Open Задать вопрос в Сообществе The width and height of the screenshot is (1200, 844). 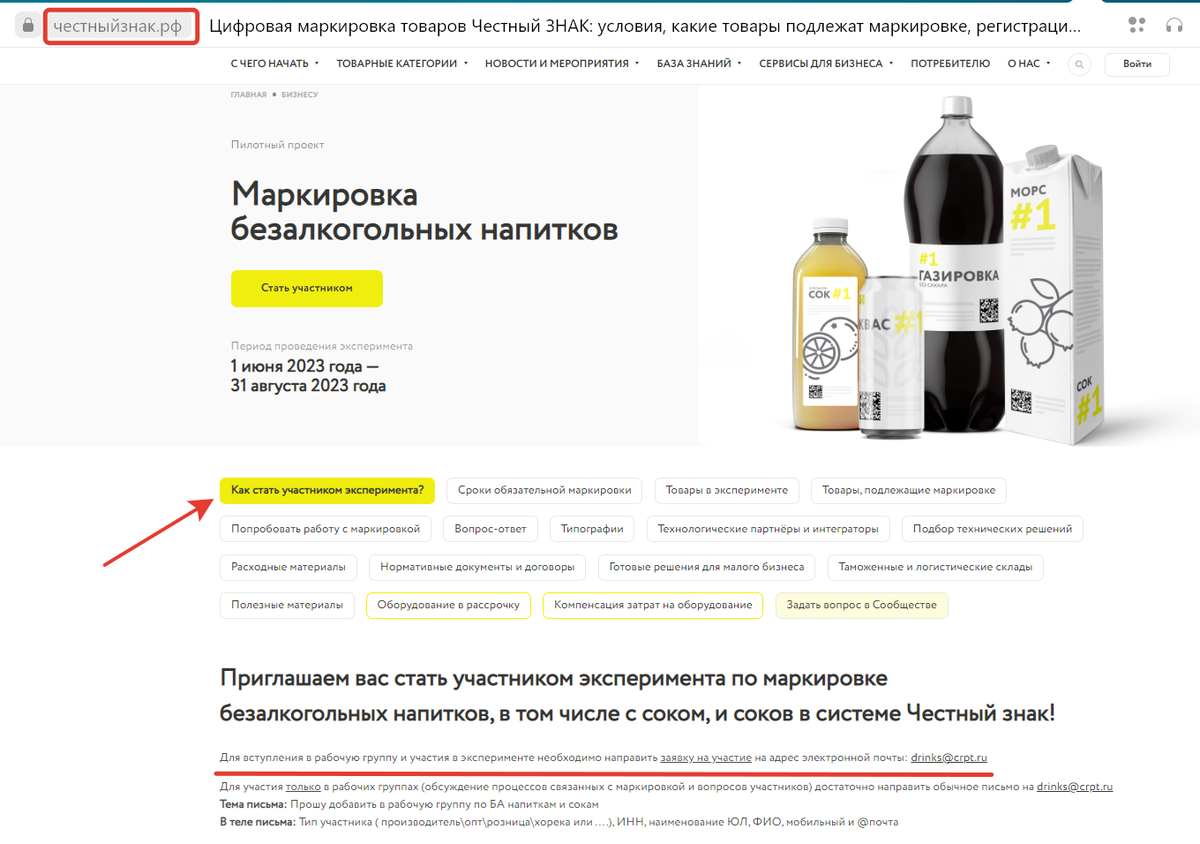click(x=861, y=605)
